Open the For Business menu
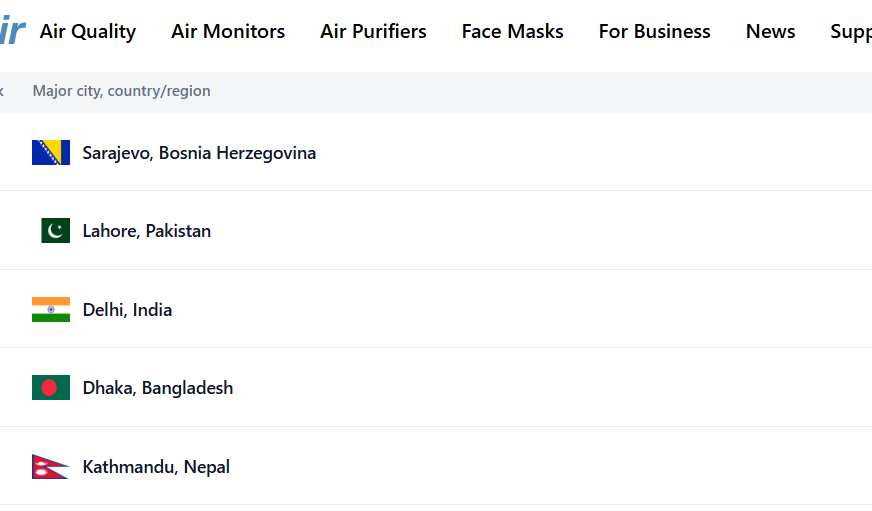The image size is (872, 511). click(655, 31)
